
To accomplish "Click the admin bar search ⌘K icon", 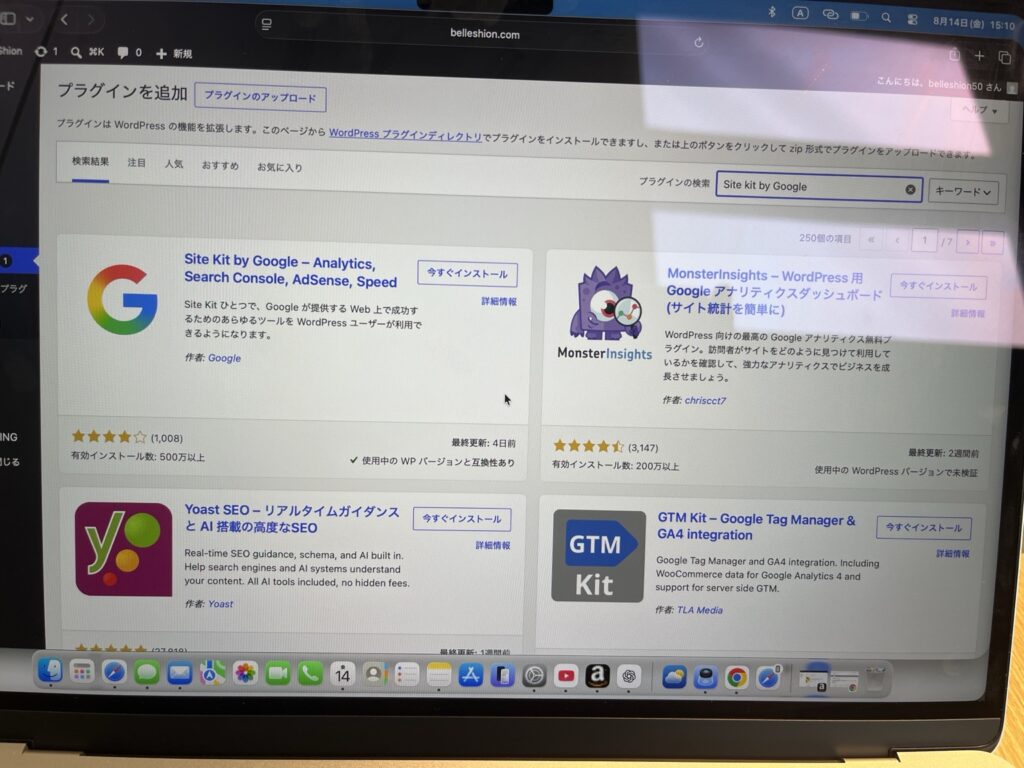I will tap(88, 52).
